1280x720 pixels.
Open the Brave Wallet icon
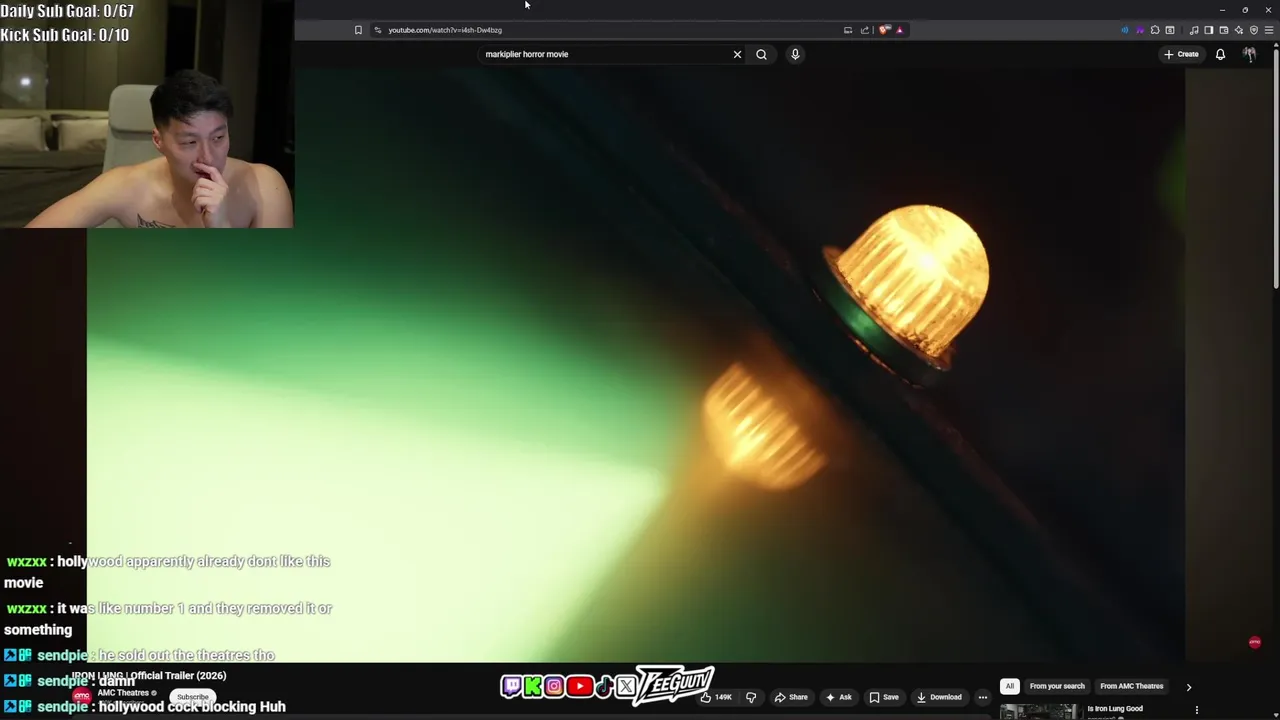(1223, 30)
